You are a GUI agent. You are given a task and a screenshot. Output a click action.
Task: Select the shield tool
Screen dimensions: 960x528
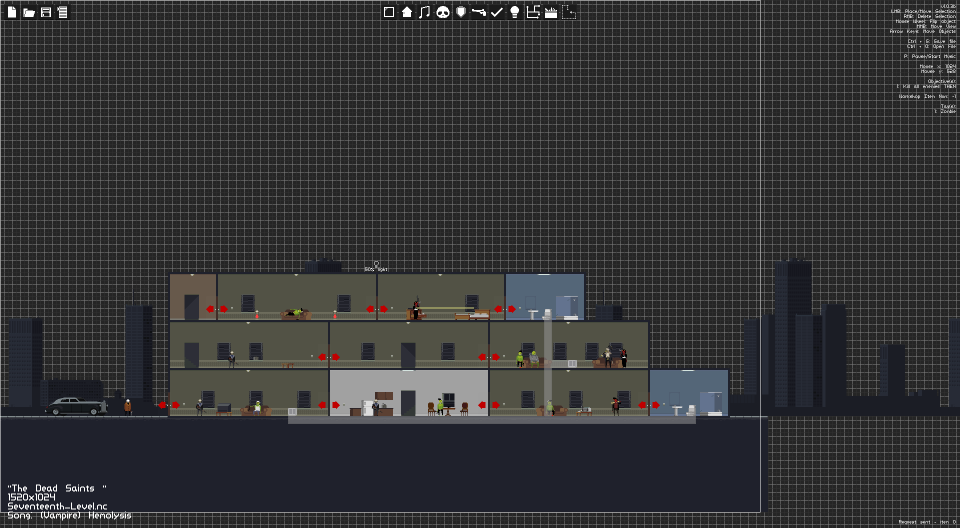461,12
